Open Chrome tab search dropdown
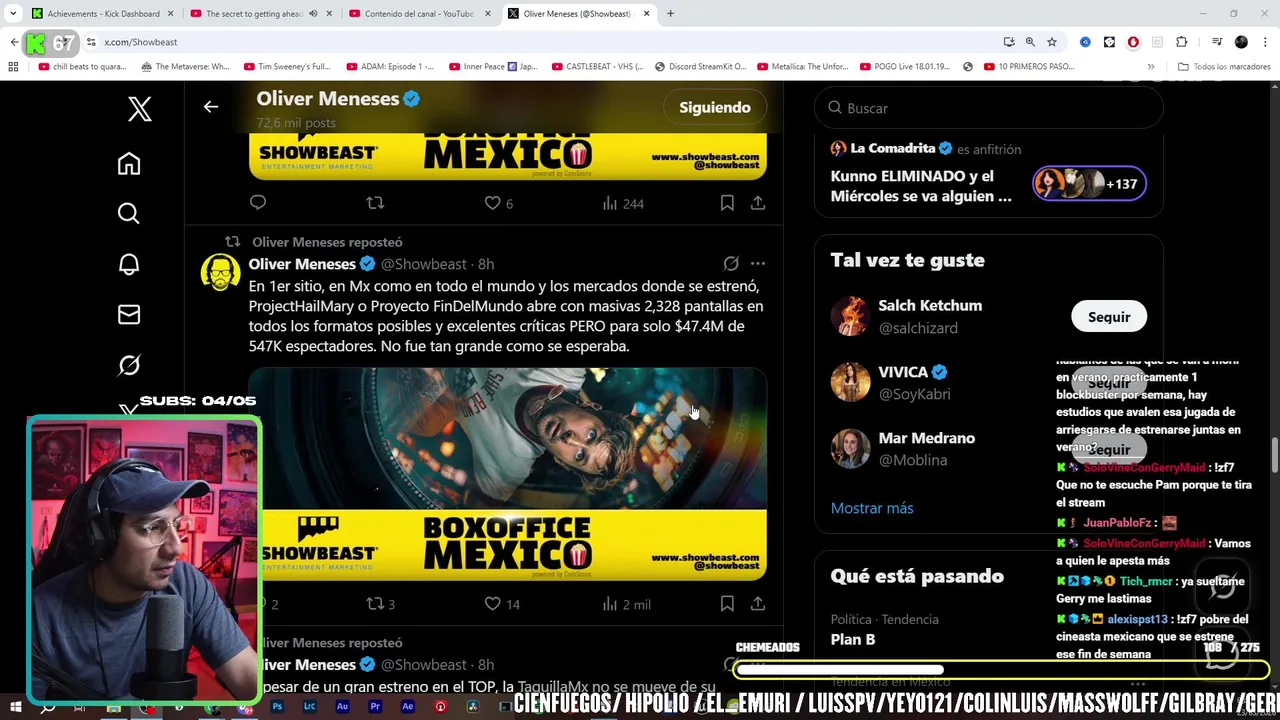1280x720 pixels. pyautogui.click(x=13, y=14)
